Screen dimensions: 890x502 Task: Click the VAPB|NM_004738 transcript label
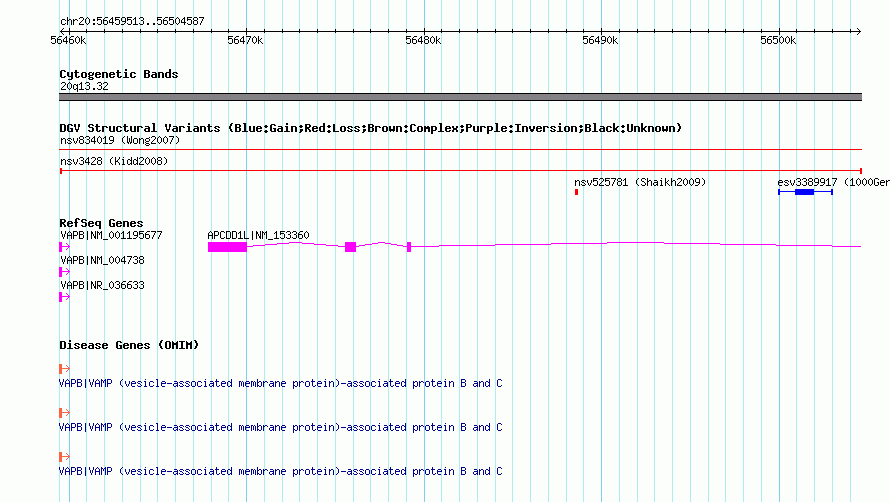(102, 260)
